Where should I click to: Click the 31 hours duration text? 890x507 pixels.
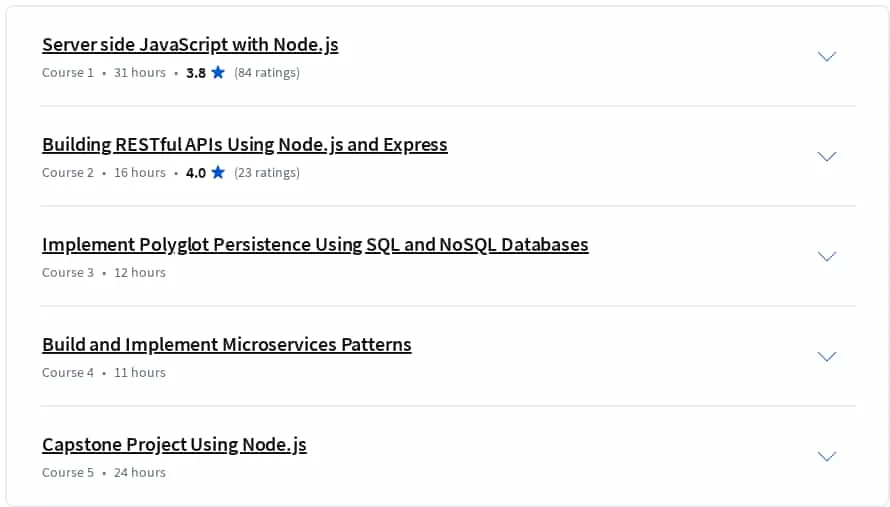(x=140, y=73)
